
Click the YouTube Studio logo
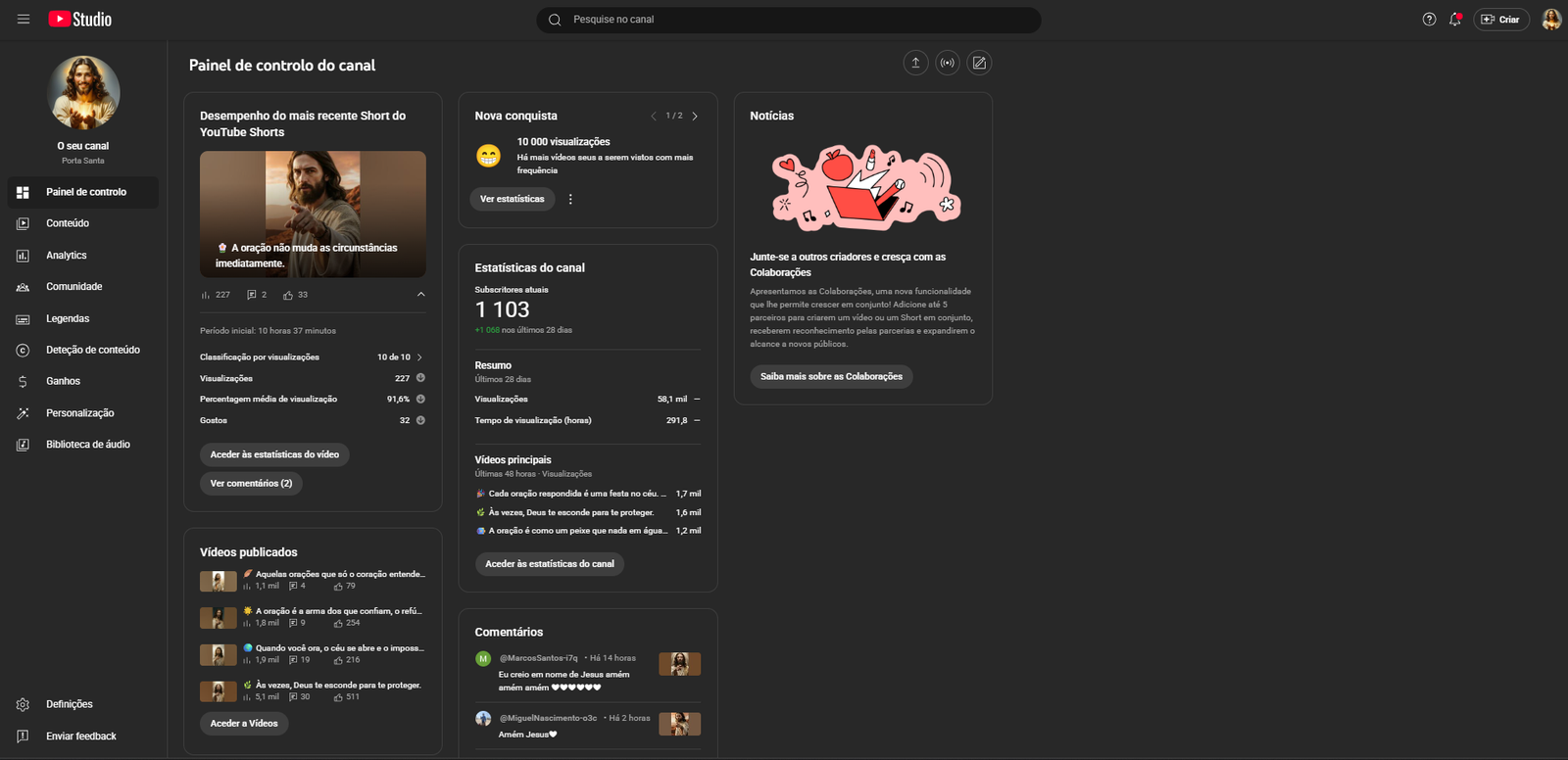(x=80, y=20)
